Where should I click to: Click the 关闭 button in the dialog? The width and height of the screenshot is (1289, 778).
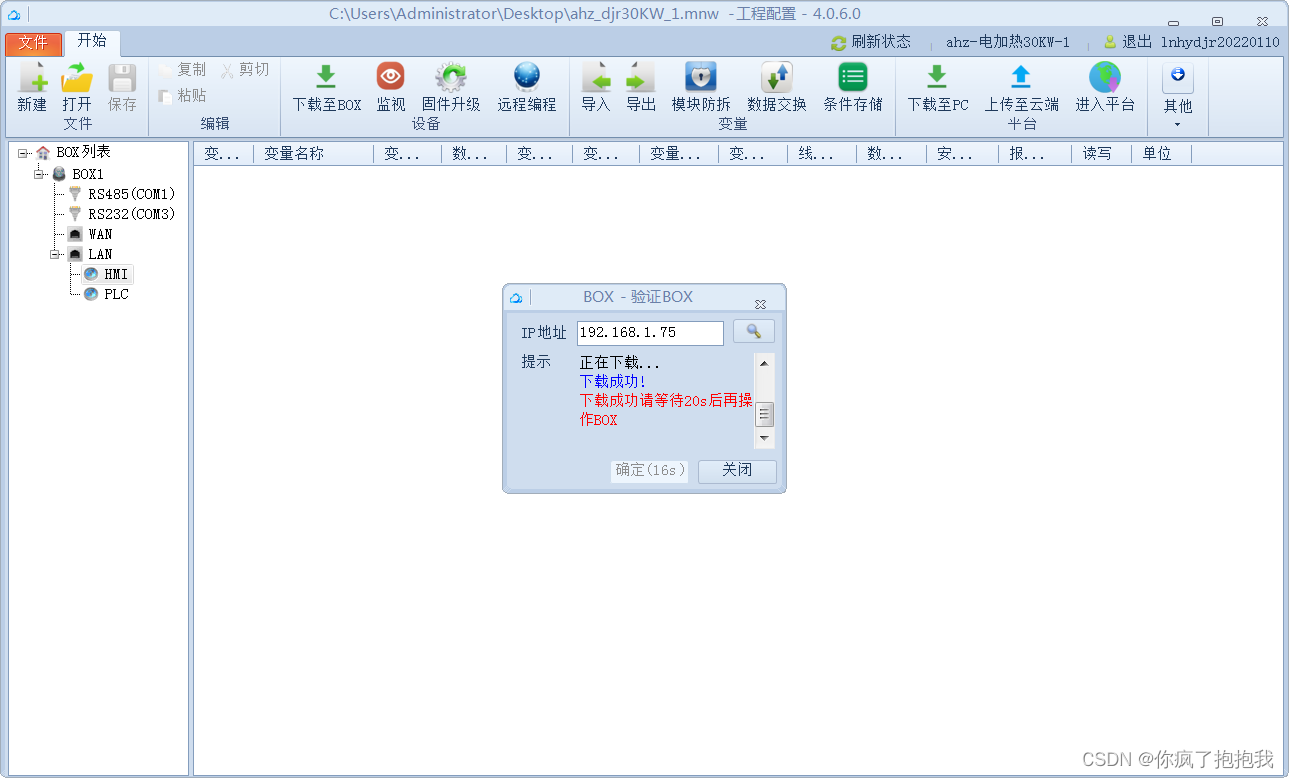(x=737, y=471)
